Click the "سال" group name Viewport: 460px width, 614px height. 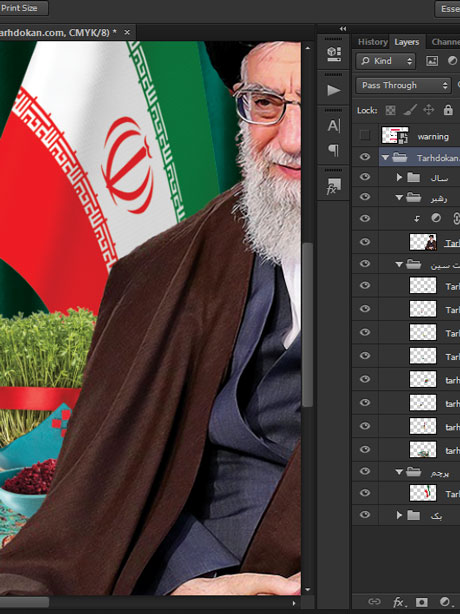(x=439, y=179)
